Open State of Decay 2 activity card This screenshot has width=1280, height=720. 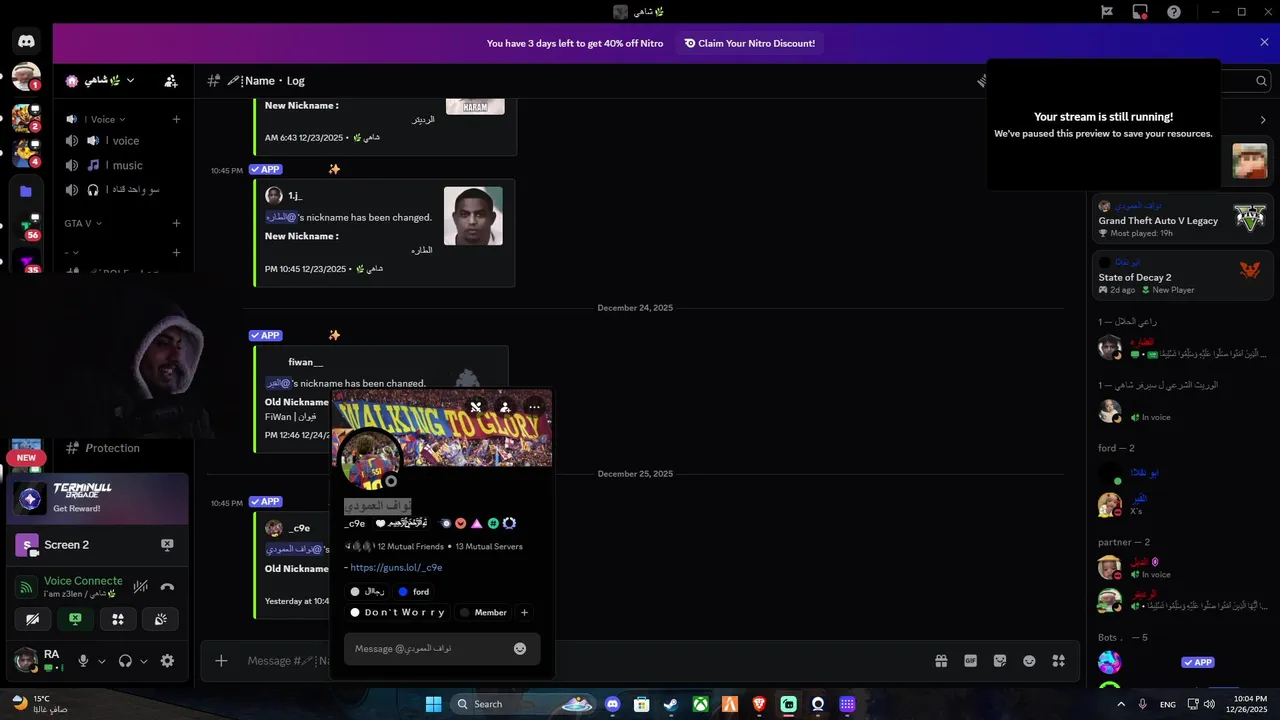pyautogui.click(x=1182, y=275)
